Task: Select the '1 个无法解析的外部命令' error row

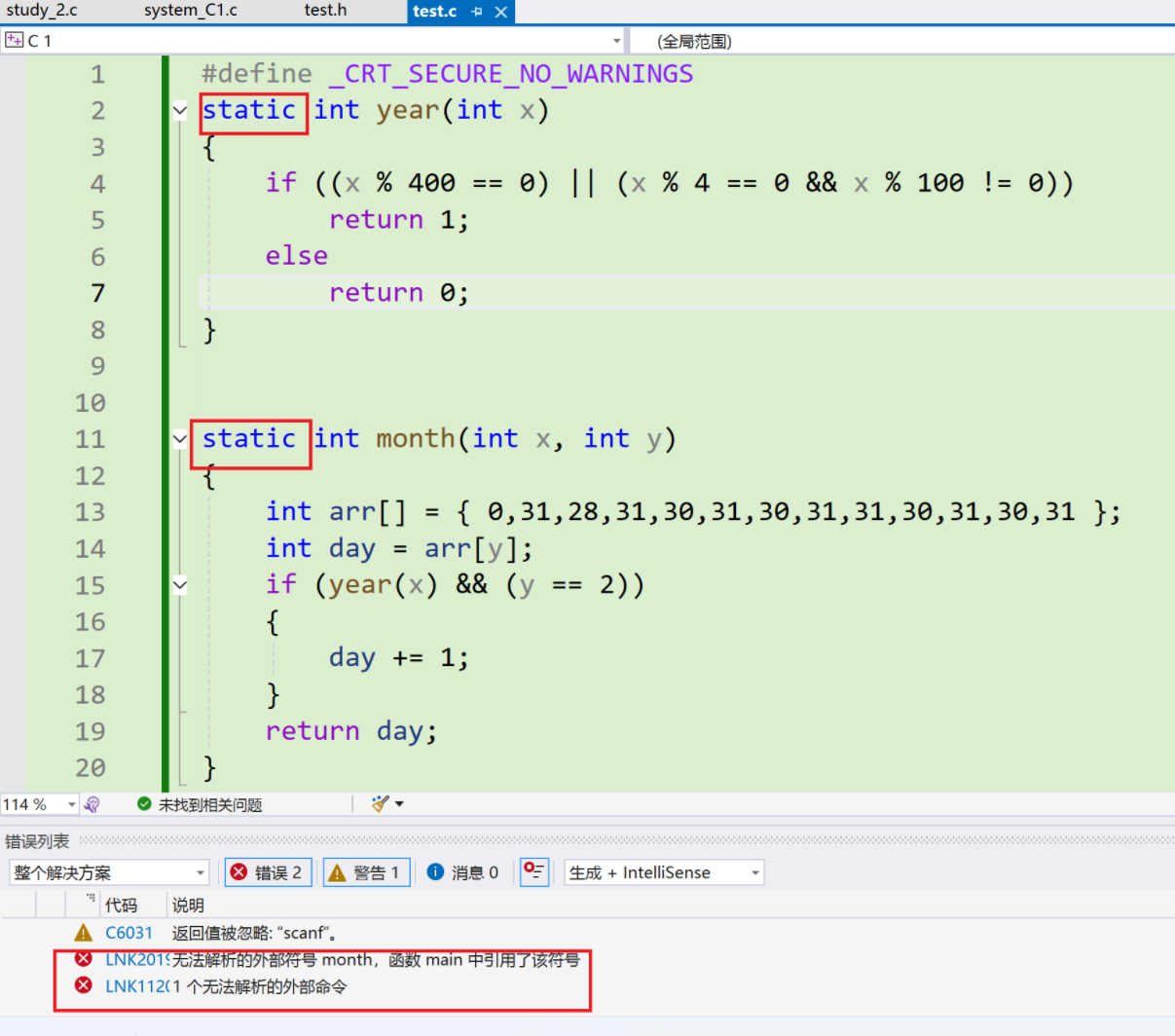Action: click(587, 986)
